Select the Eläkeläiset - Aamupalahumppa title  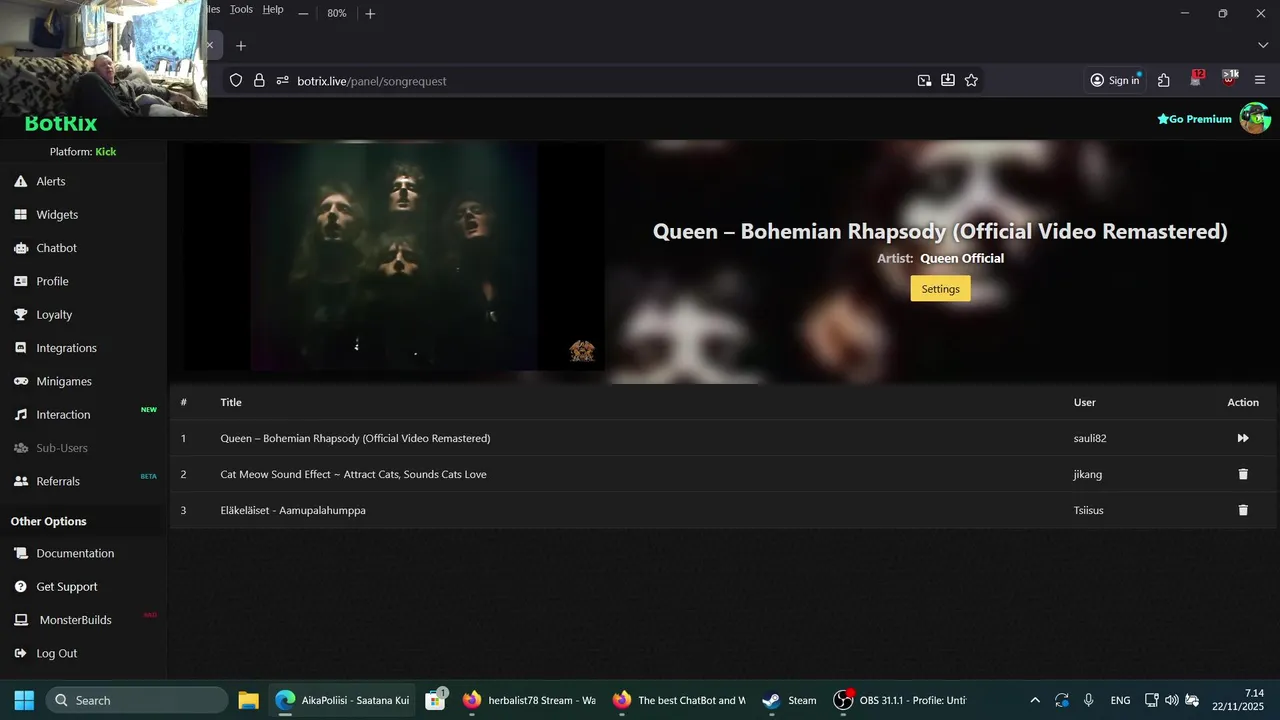[x=293, y=510]
